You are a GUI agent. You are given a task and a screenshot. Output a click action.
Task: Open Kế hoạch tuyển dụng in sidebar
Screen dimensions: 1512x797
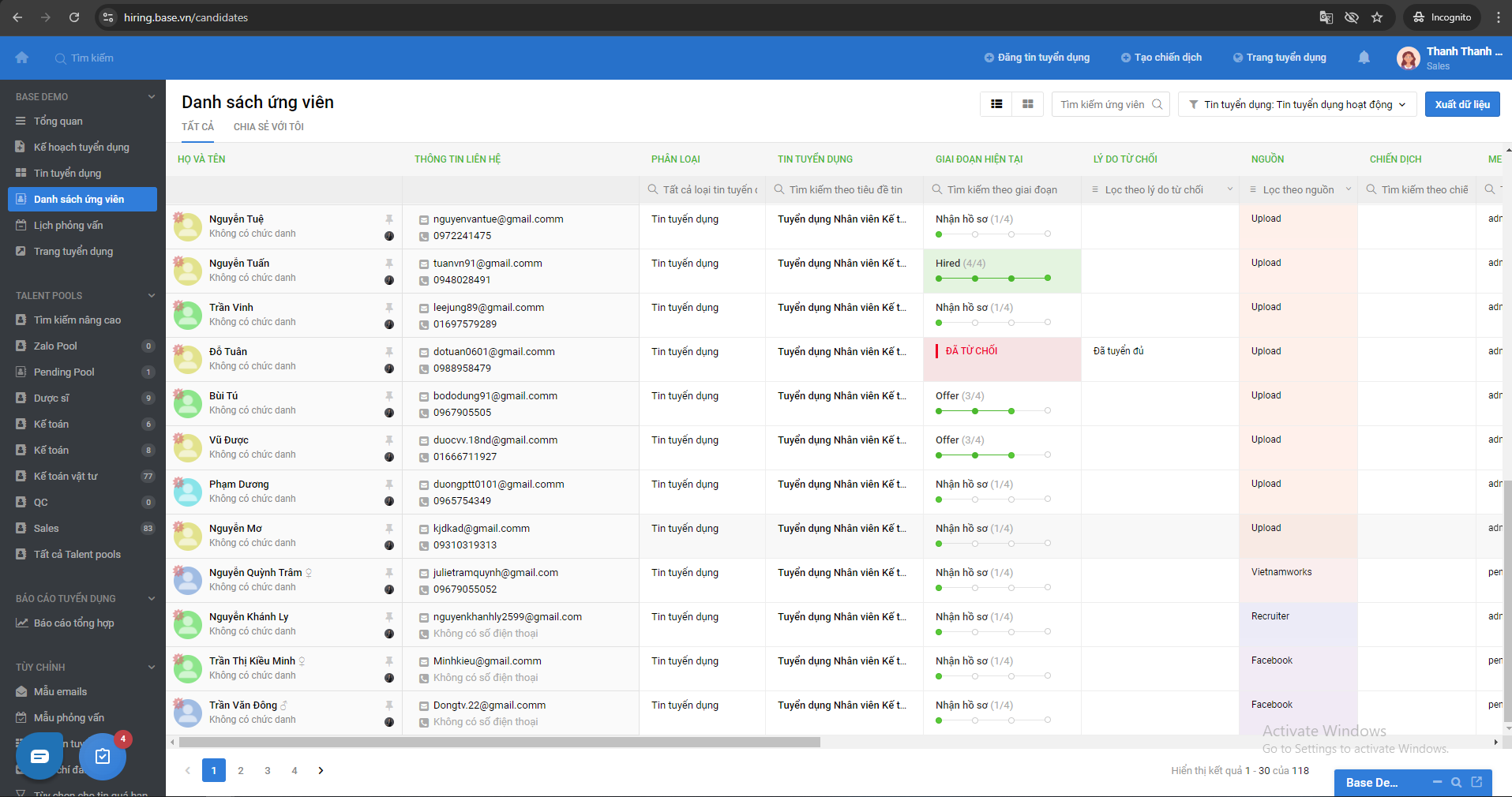pos(83,147)
